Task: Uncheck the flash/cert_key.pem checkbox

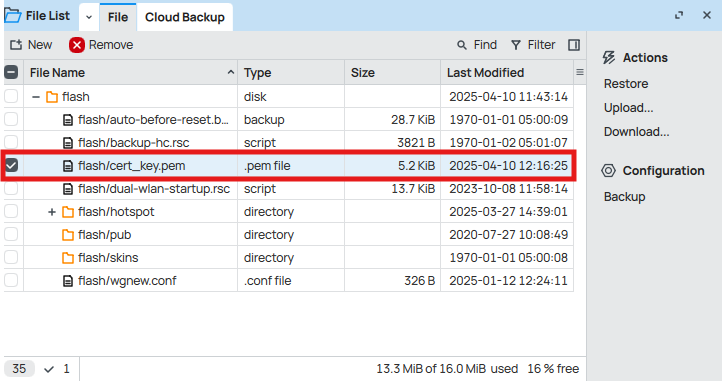Action: click(11, 165)
